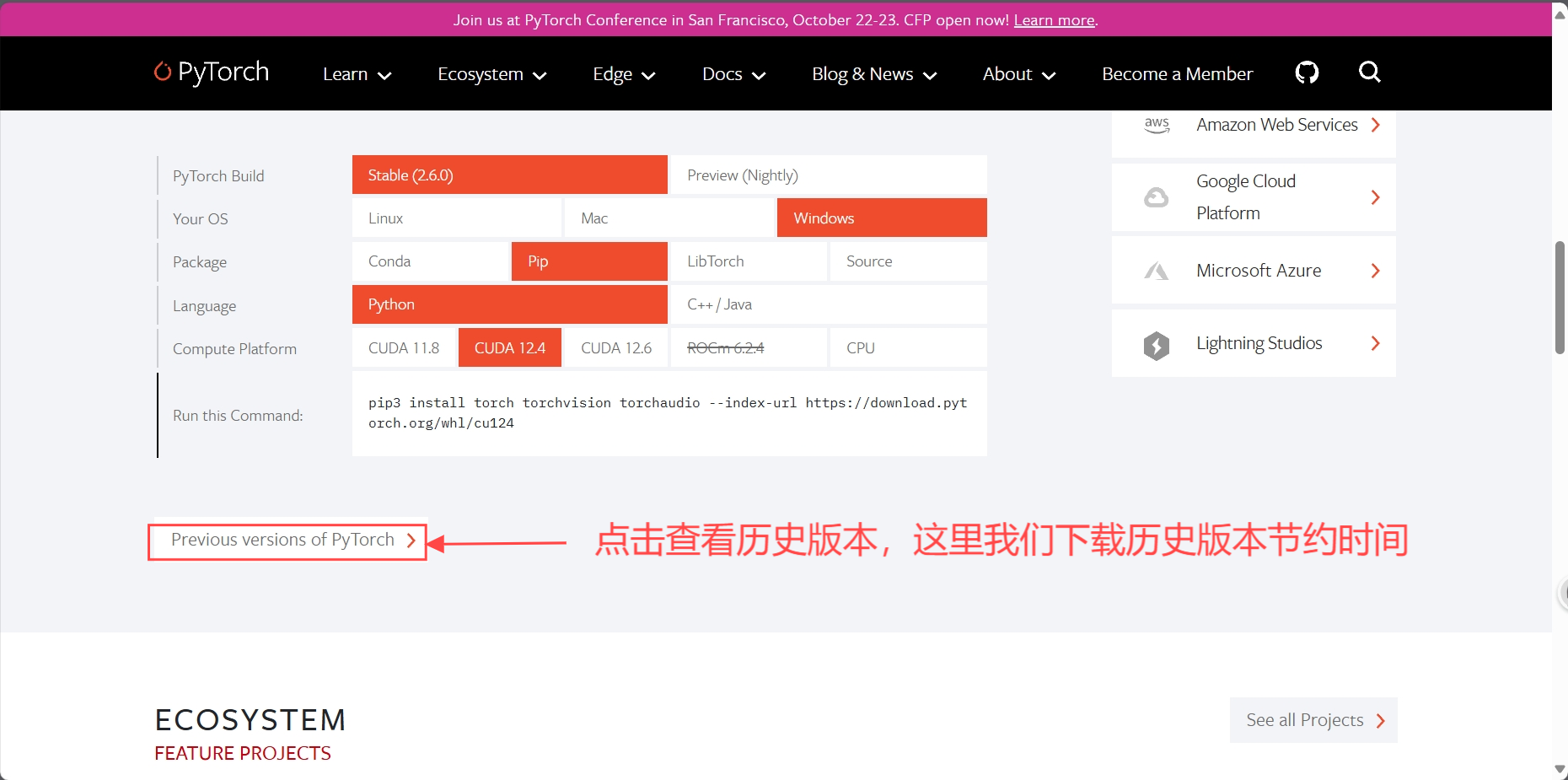Expand the Edge dropdown menu

pyautogui.click(x=624, y=74)
